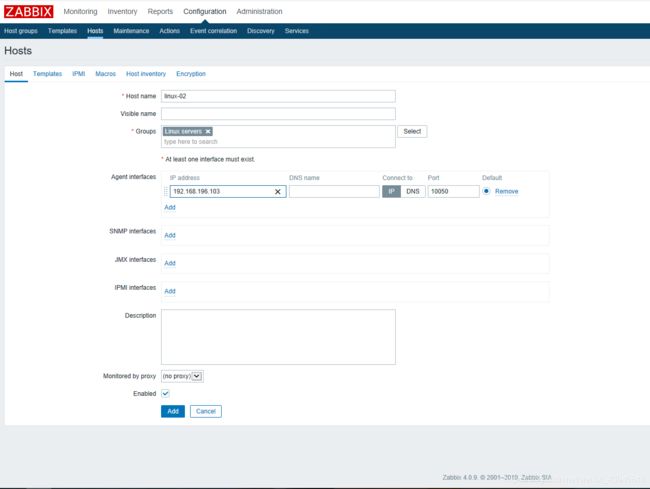The image size is (650, 489).
Task: Remove the Linux servers group tag
Action: pos(208,131)
